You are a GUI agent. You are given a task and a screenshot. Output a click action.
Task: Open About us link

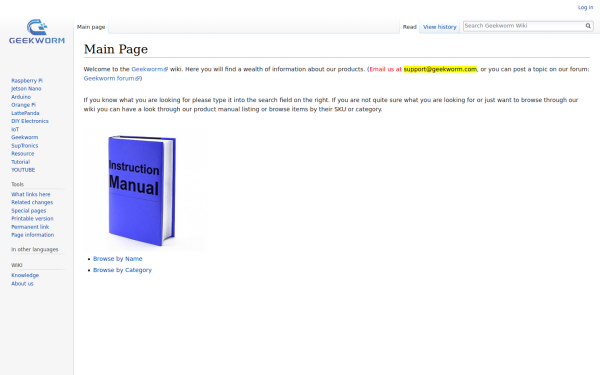pyautogui.click(x=22, y=284)
